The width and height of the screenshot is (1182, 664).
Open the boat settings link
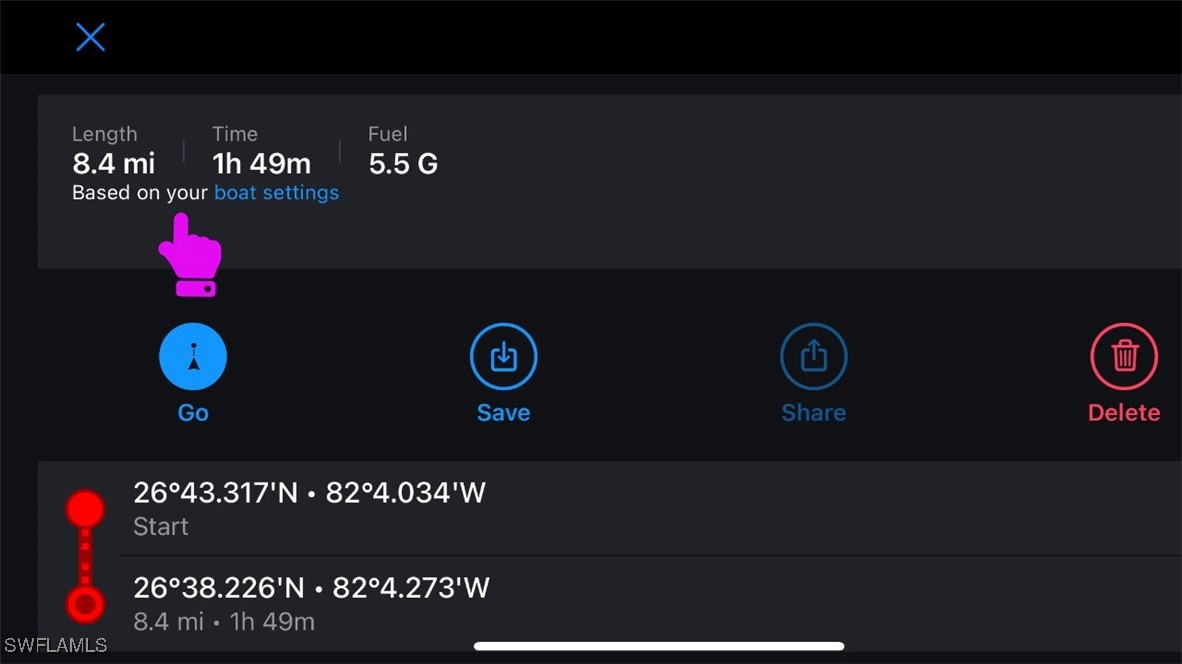(277, 193)
